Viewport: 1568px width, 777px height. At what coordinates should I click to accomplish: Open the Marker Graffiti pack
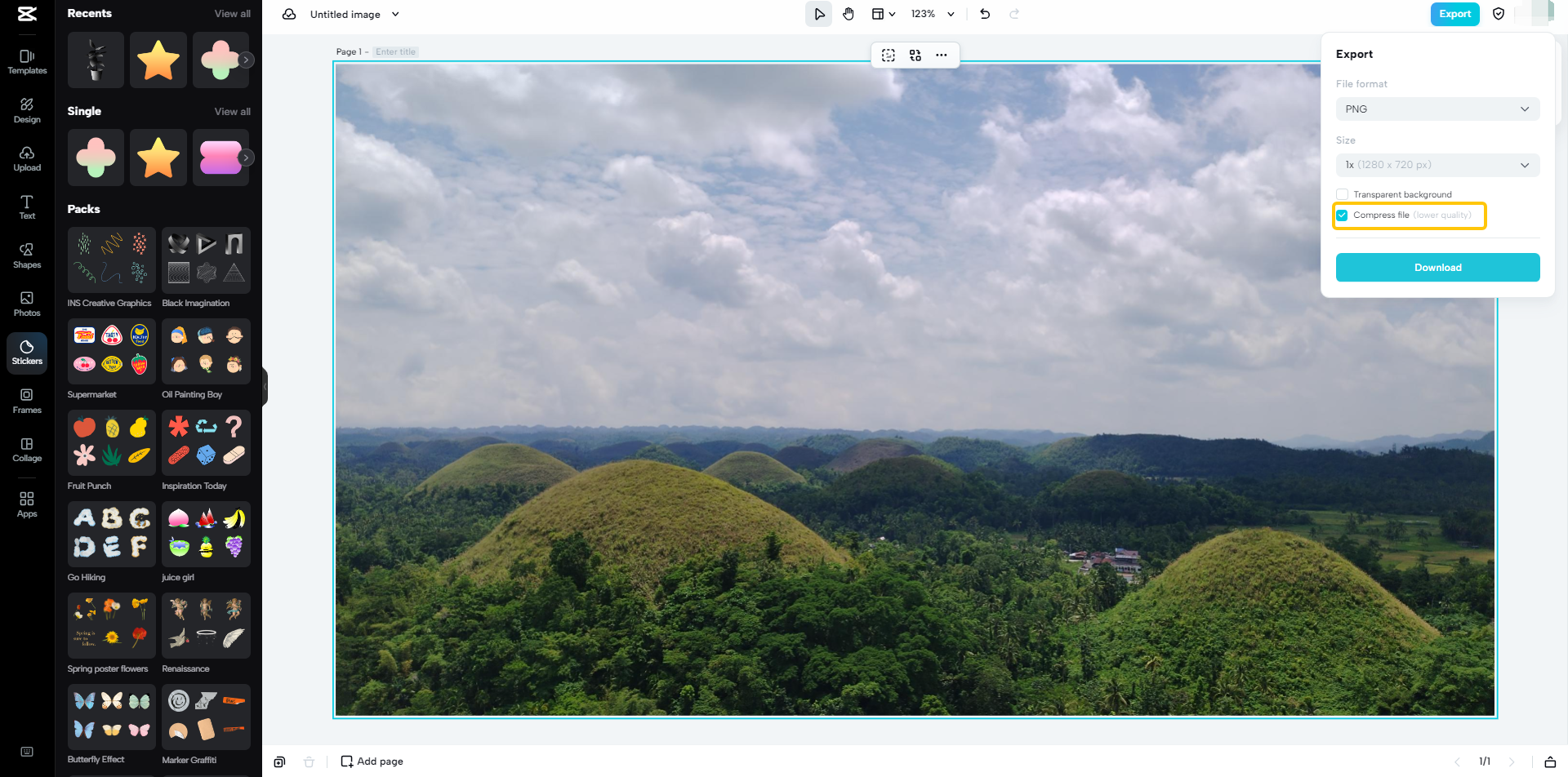coord(206,717)
